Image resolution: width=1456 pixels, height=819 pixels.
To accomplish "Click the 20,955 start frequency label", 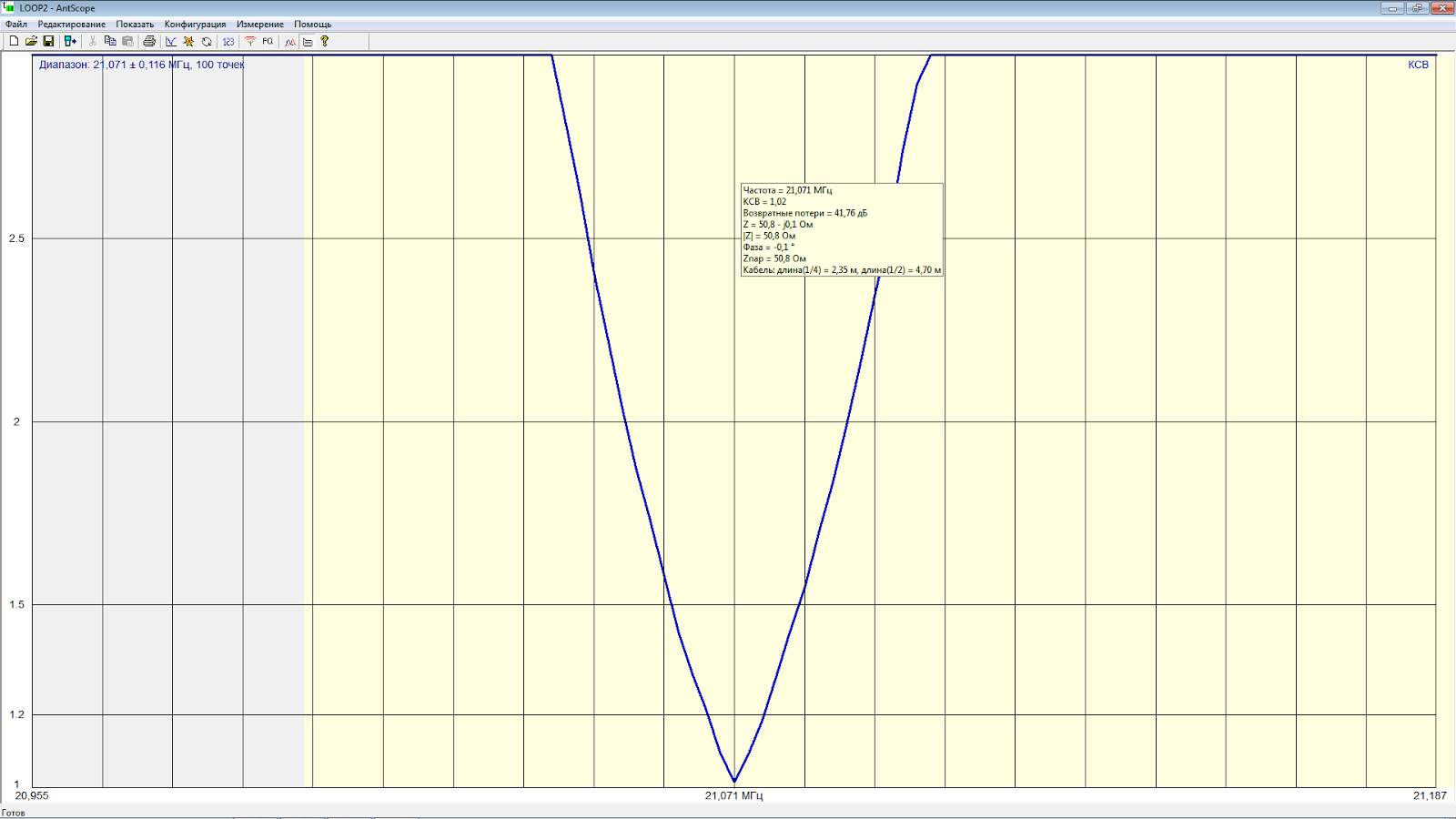I will pyautogui.click(x=32, y=795).
